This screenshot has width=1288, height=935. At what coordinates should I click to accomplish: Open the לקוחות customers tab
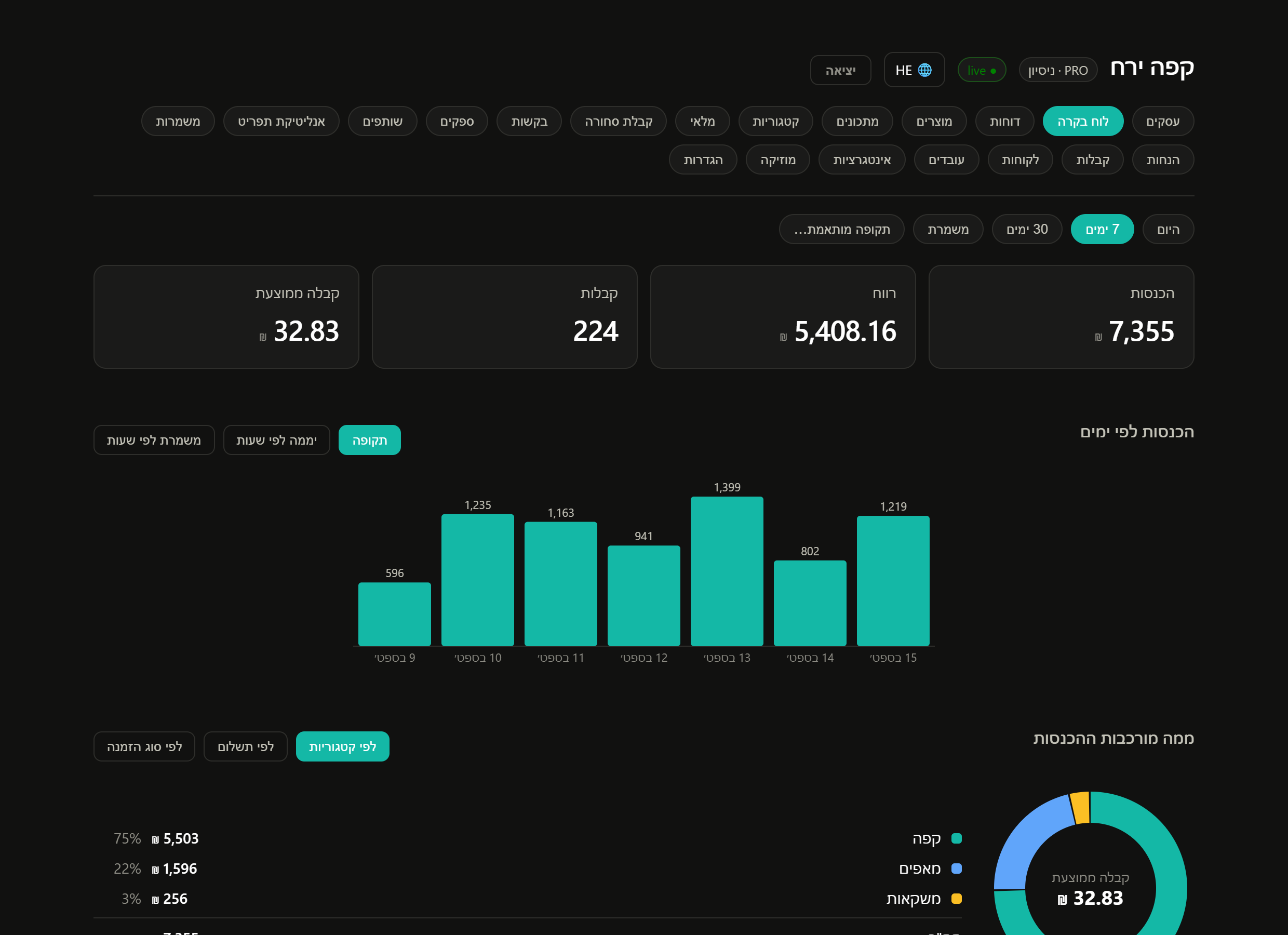click(x=1021, y=159)
